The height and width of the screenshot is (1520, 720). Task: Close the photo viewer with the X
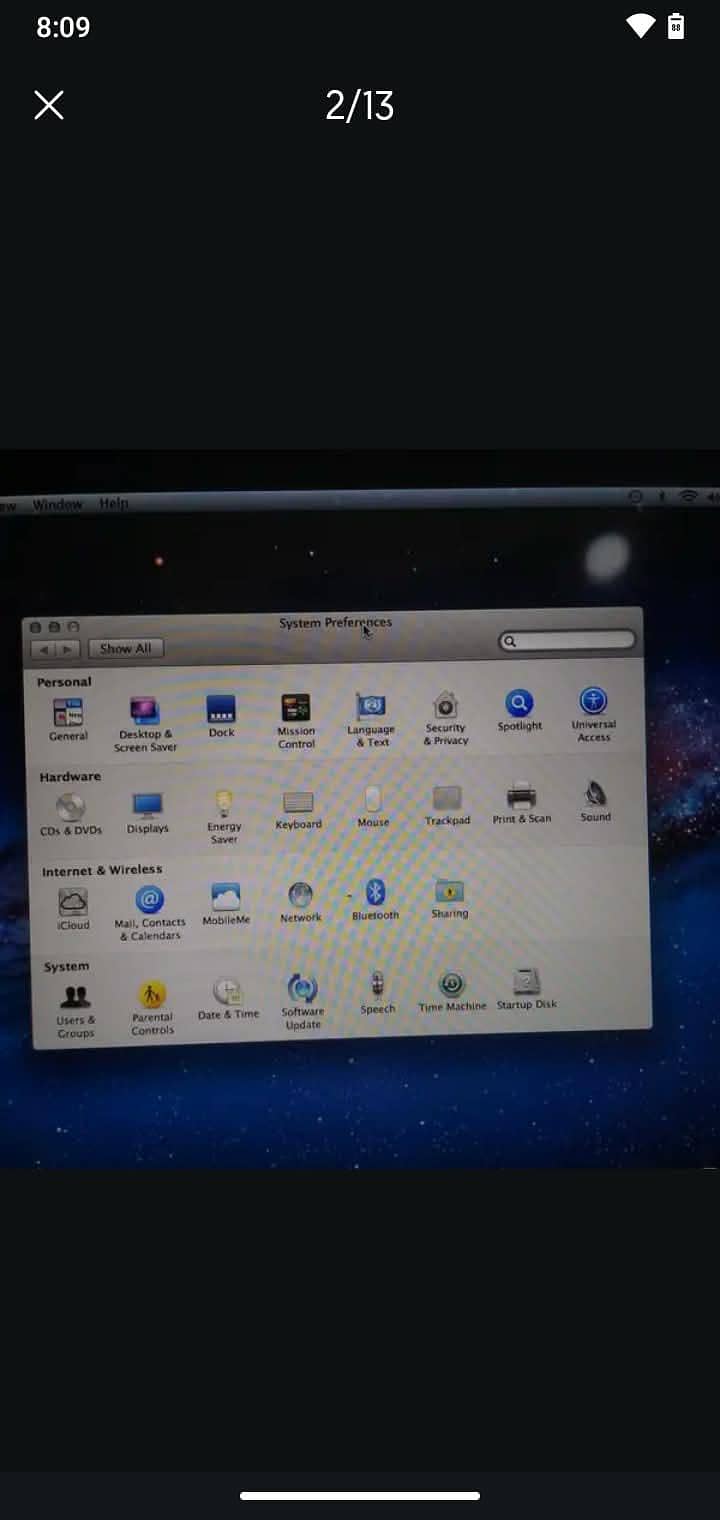[x=49, y=105]
